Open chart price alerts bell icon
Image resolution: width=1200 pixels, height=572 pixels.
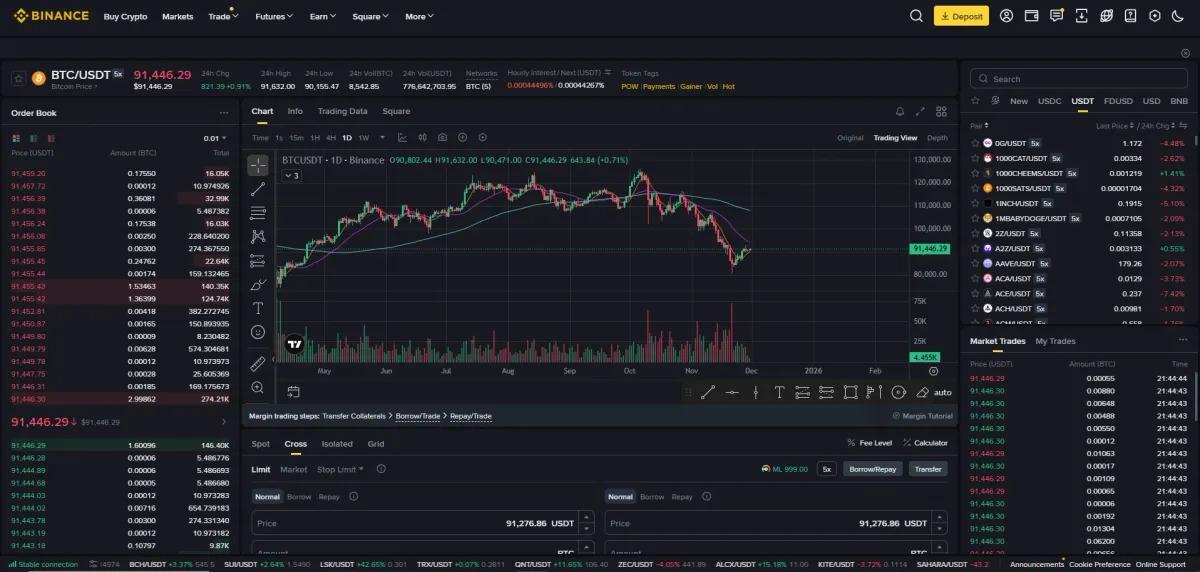(x=900, y=112)
